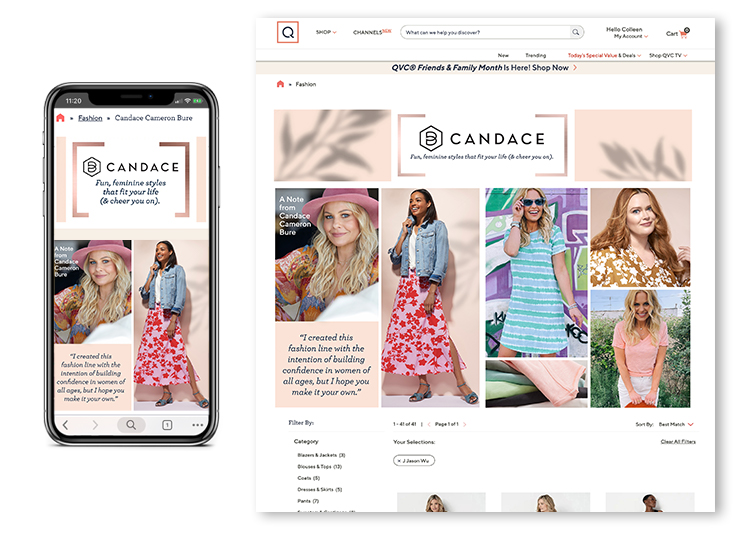
Task: Go to next results page arrow
Action: [x=464, y=424]
